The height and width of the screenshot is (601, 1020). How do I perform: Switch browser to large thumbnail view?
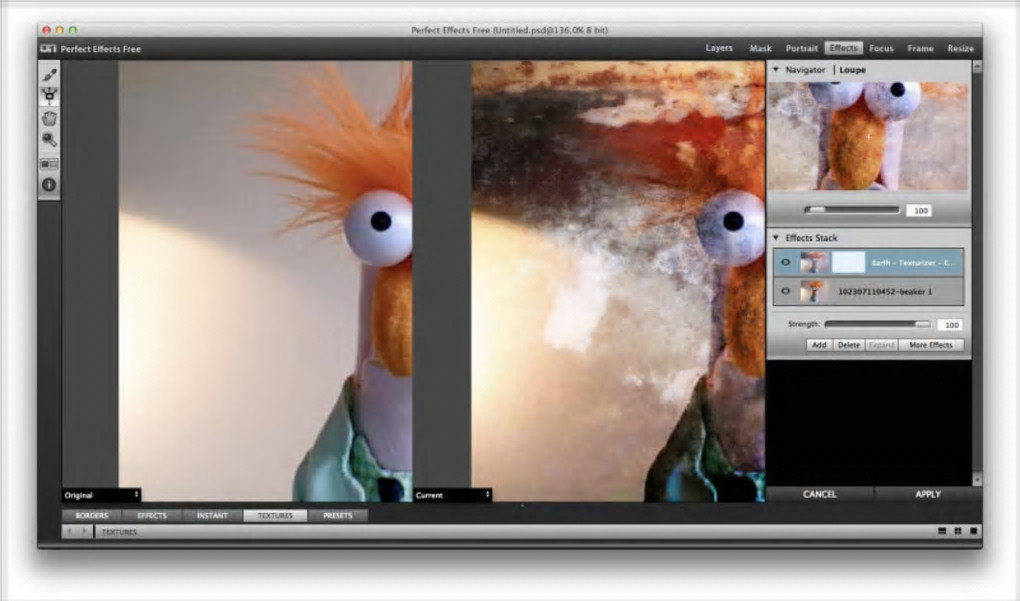point(973,531)
